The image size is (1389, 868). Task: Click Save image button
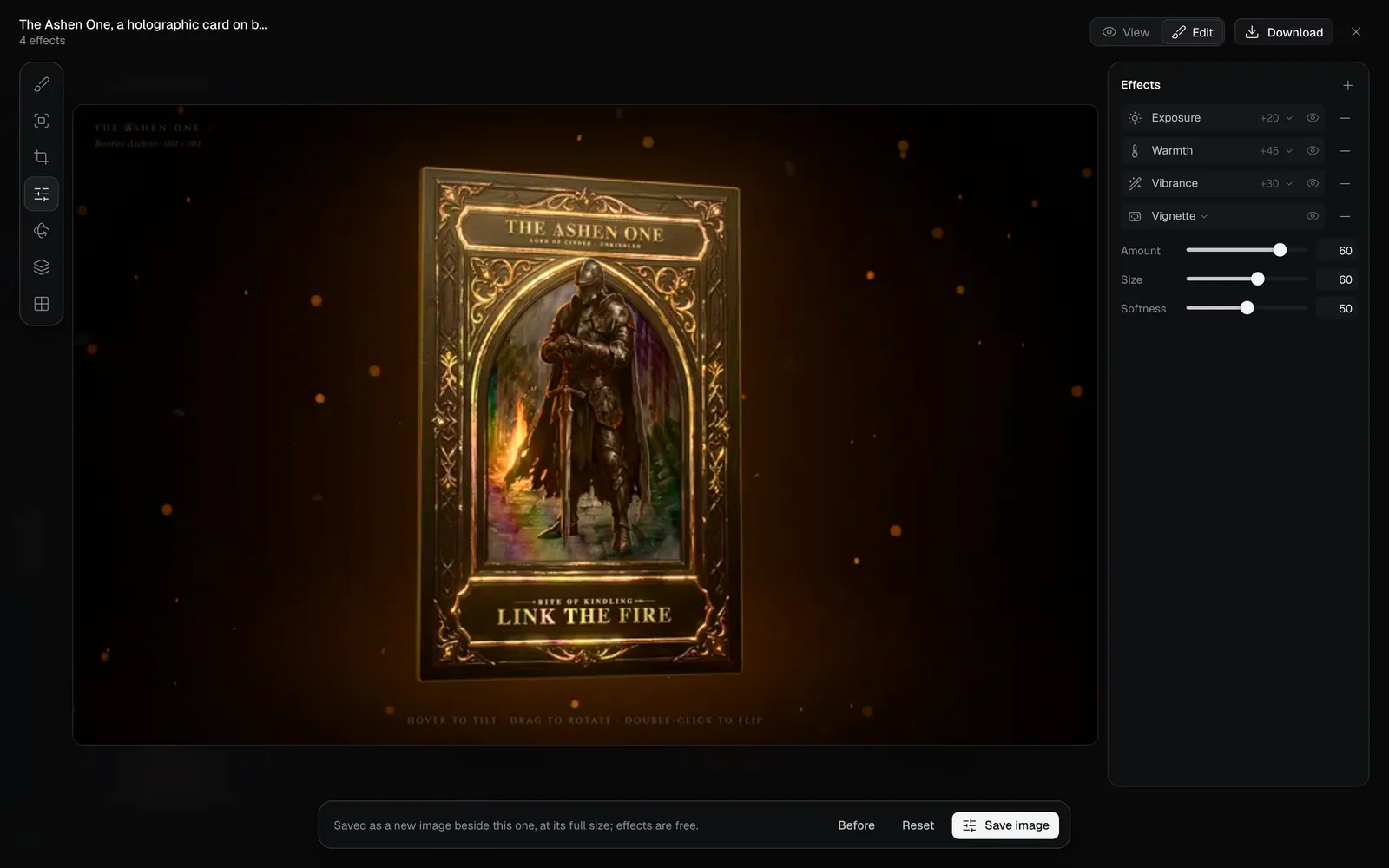point(1005,825)
